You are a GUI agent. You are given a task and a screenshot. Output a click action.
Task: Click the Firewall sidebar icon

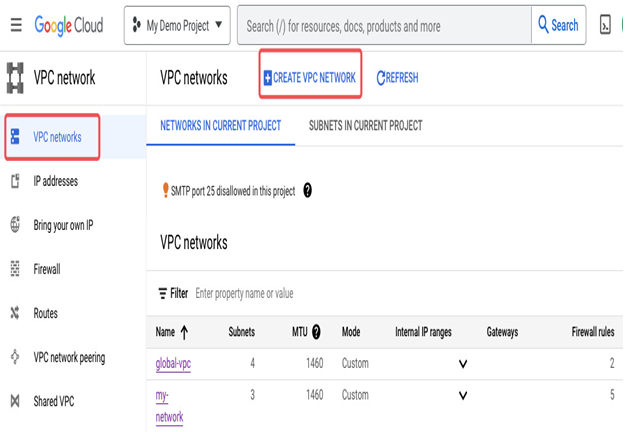click(x=15, y=268)
